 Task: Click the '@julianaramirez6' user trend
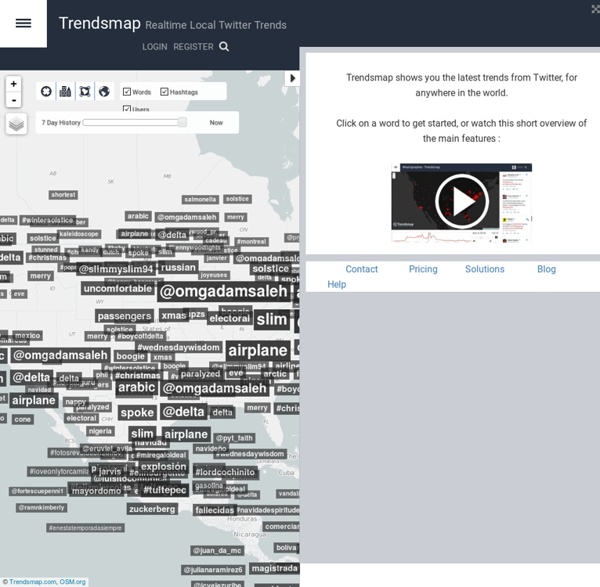(213, 570)
